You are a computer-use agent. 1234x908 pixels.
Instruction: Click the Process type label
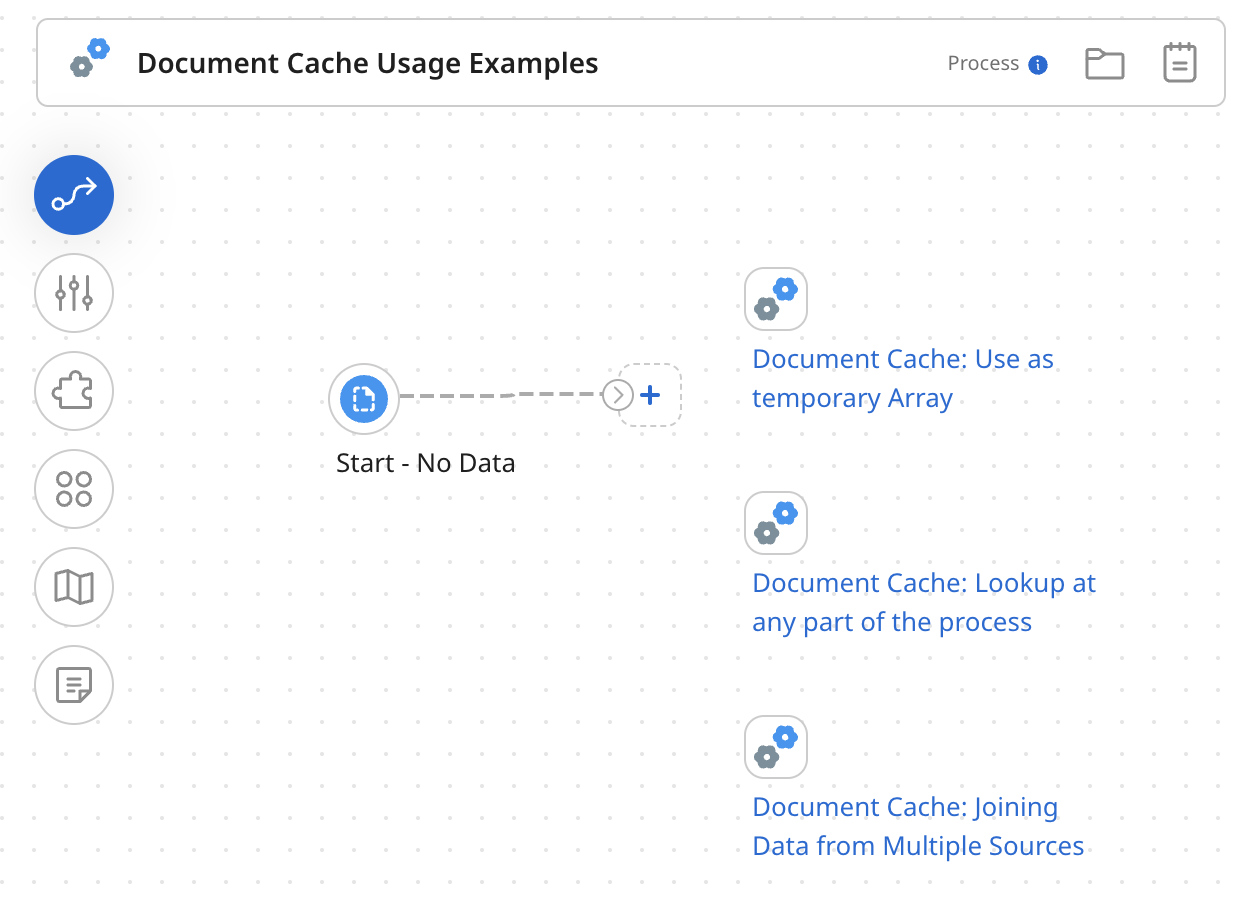(x=983, y=63)
